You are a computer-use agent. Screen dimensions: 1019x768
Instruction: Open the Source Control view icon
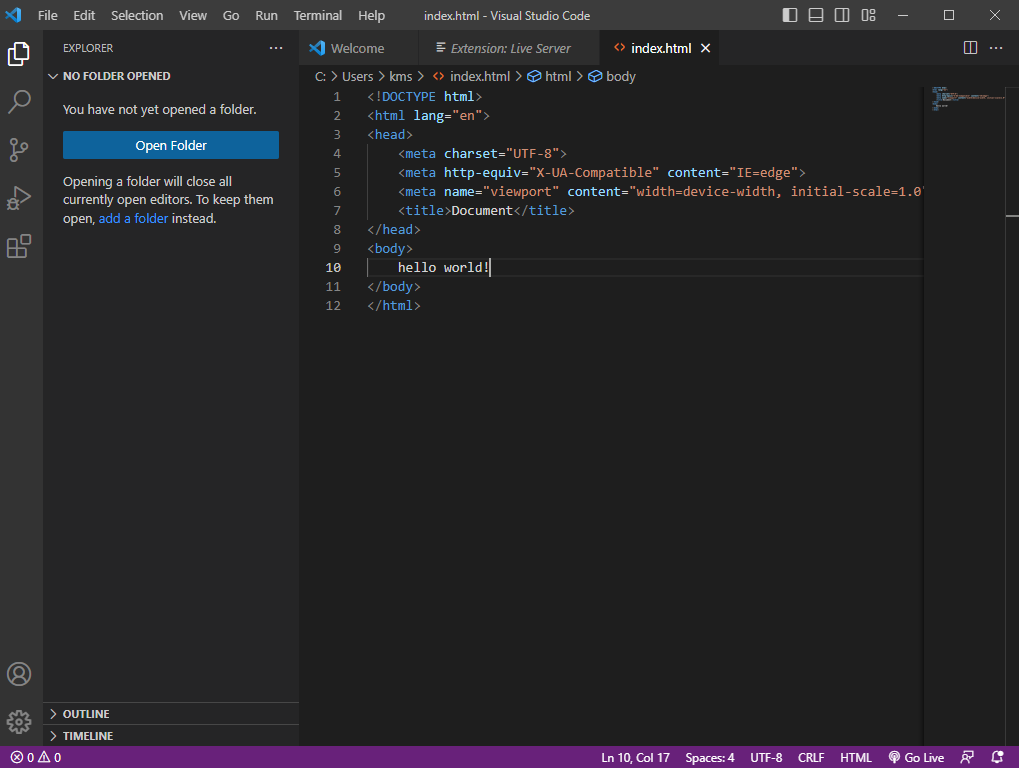click(19, 149)
